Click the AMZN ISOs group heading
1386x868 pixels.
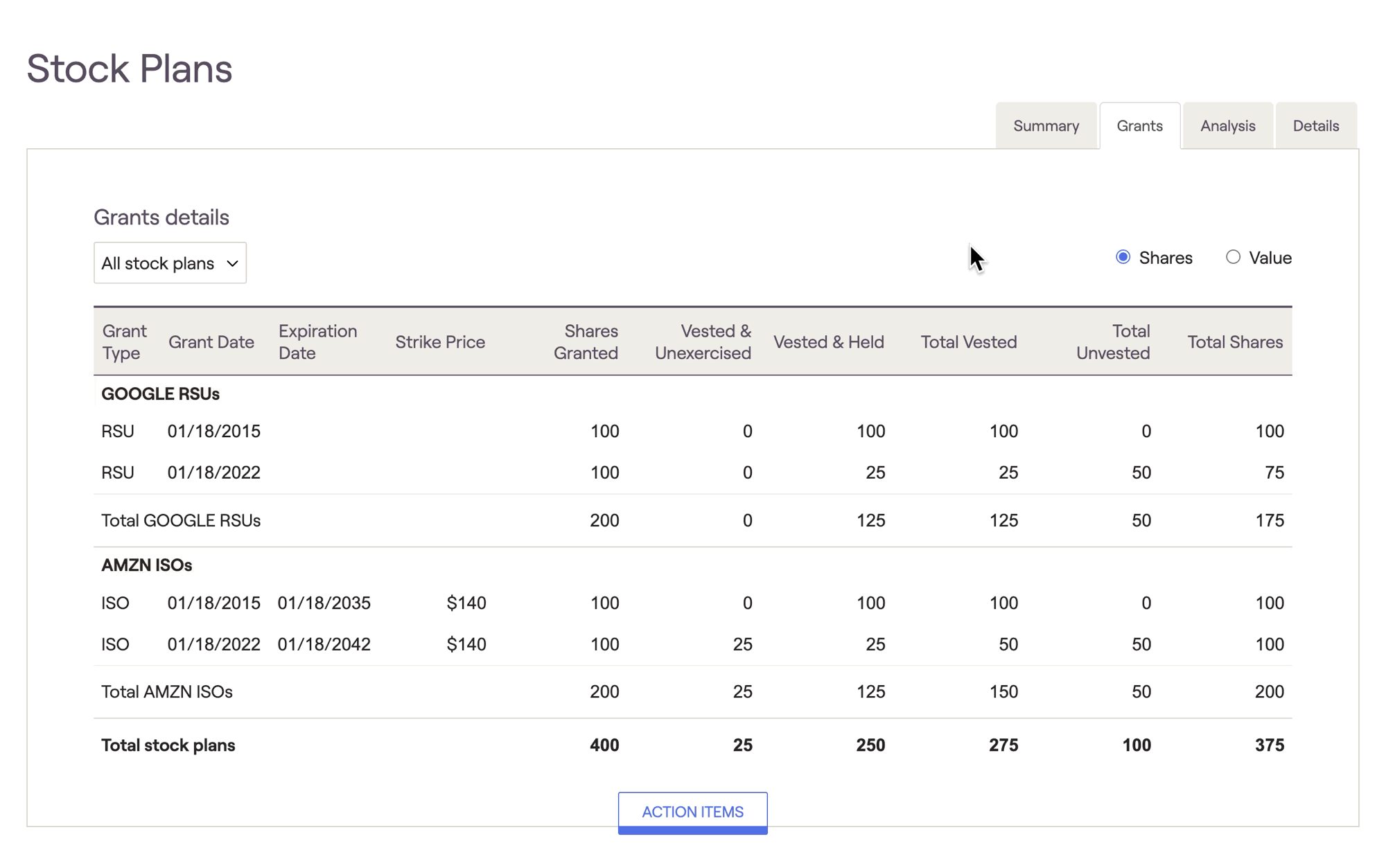click(146, 565)
